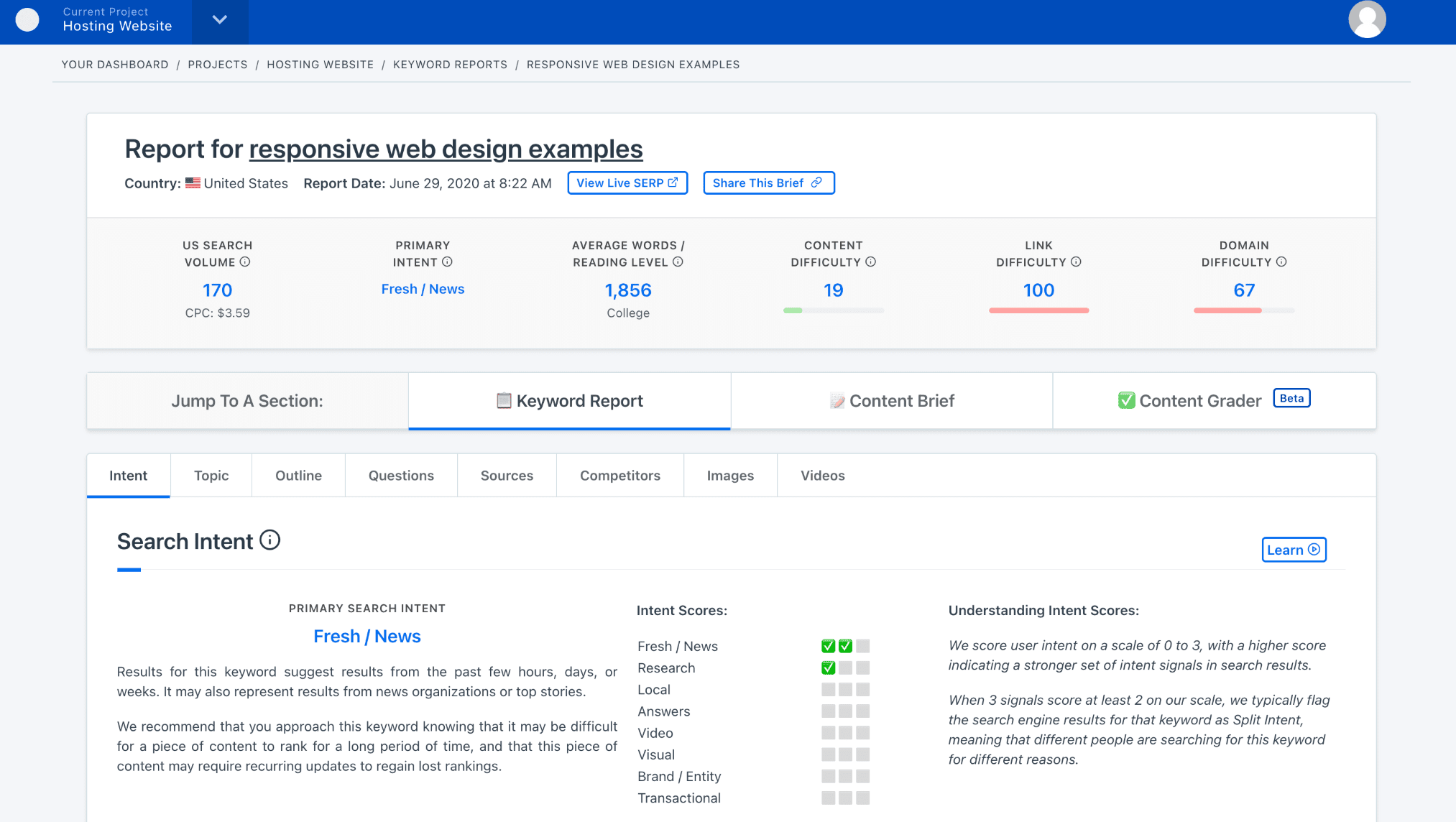
Task: Click first score box in Answers row
Action: [x=828, y=711]
